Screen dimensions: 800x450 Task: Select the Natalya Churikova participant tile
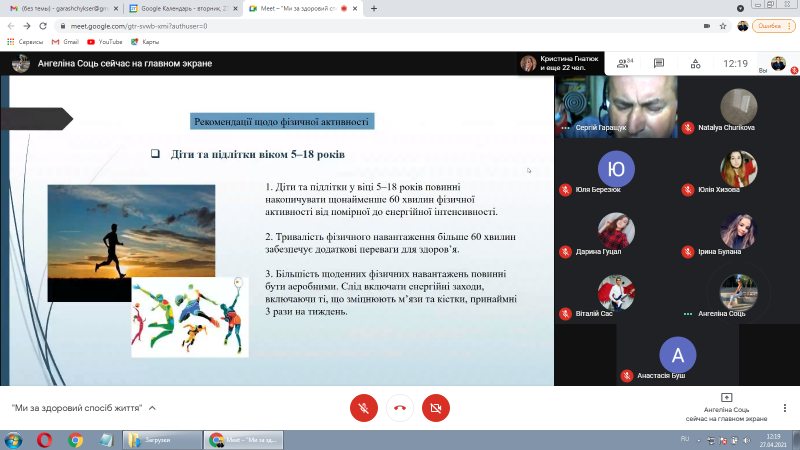pos(739,107)
